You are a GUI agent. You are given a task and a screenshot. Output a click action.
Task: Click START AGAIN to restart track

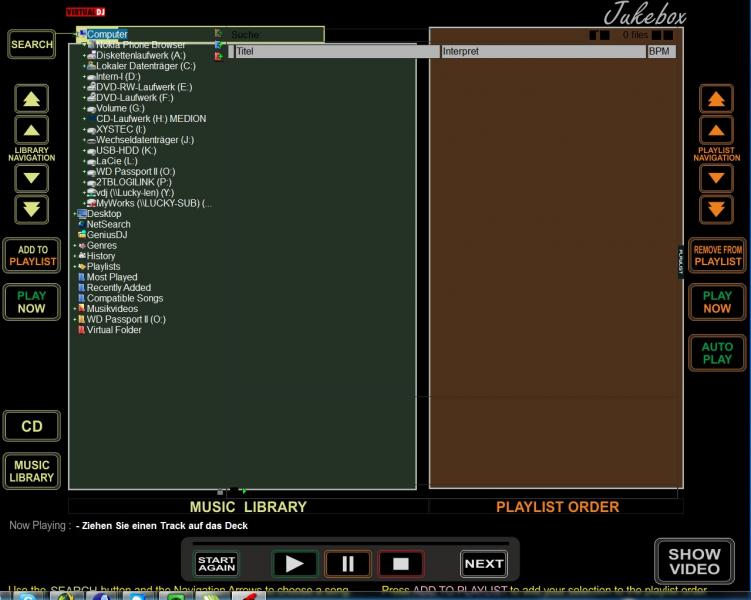click(216, 564)
